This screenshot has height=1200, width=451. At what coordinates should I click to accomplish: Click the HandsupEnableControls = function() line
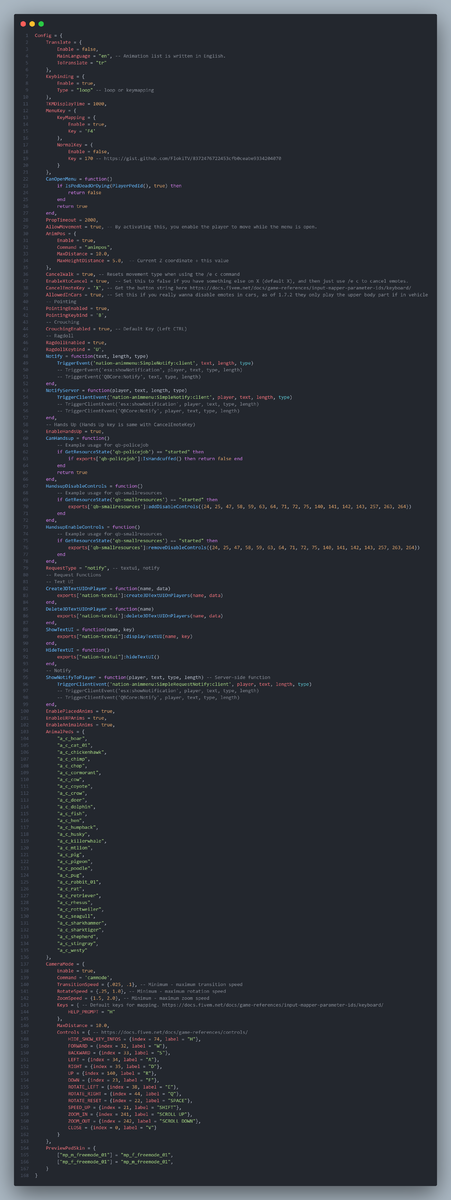pos(92,527)
